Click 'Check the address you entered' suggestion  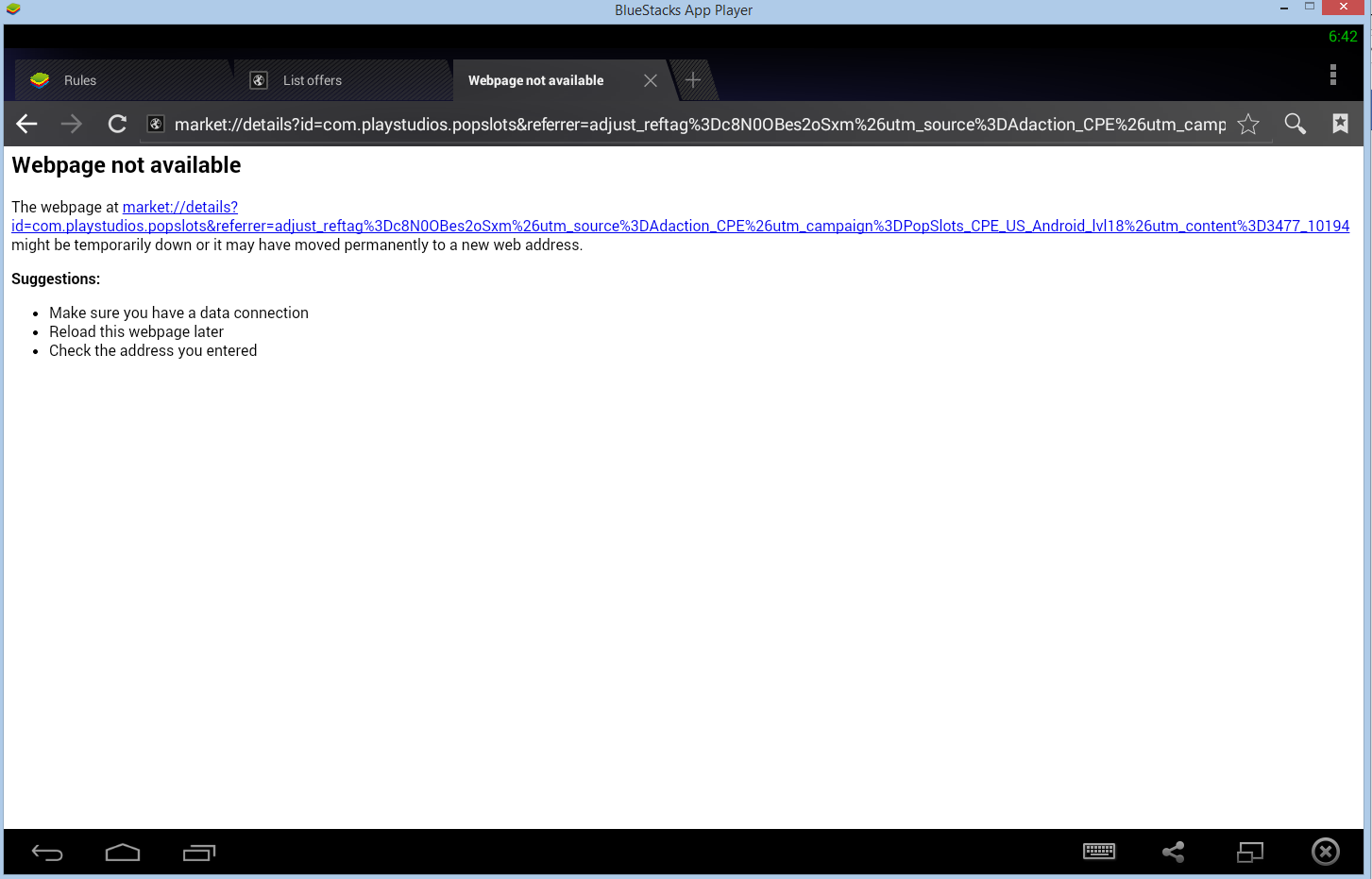click(153, 351)
